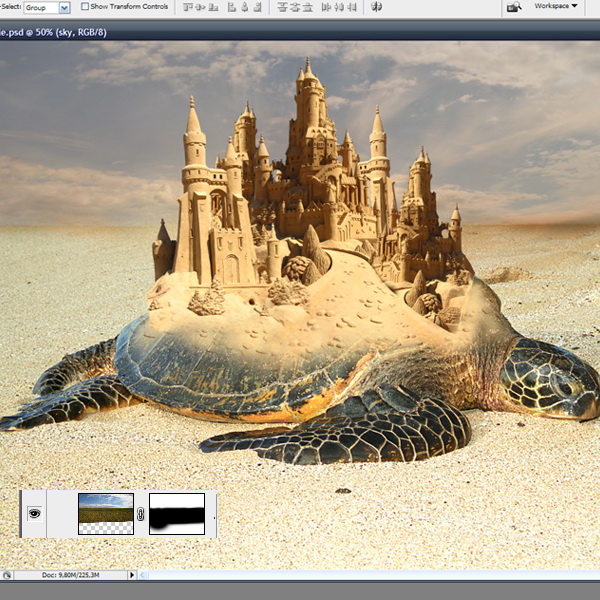The image size is (600, 600).
Task: Distribute right edges of layers
Action: (x=352, y=7)
